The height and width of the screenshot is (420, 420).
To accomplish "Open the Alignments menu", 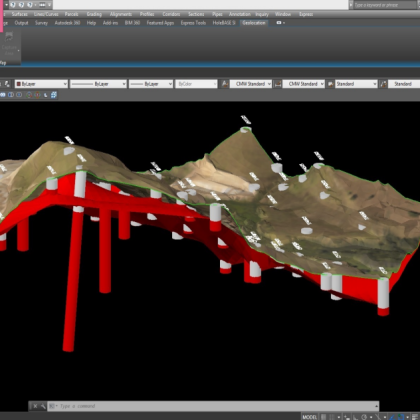I will coord(121,14).
